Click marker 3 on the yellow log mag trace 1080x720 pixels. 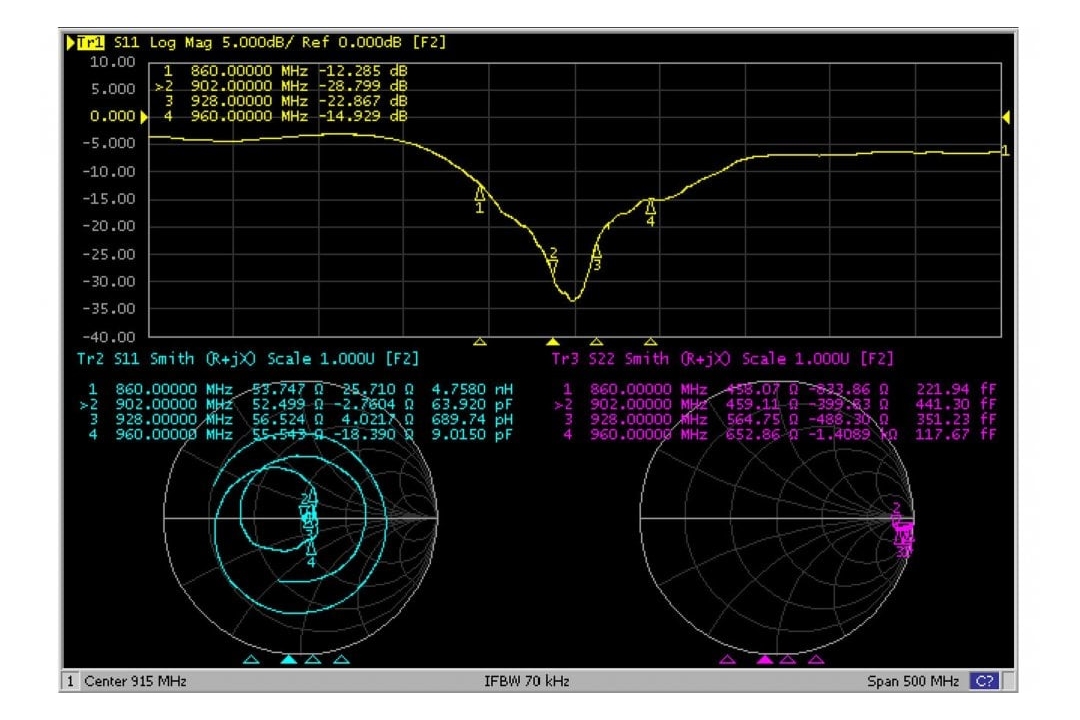tap(597, 253)
